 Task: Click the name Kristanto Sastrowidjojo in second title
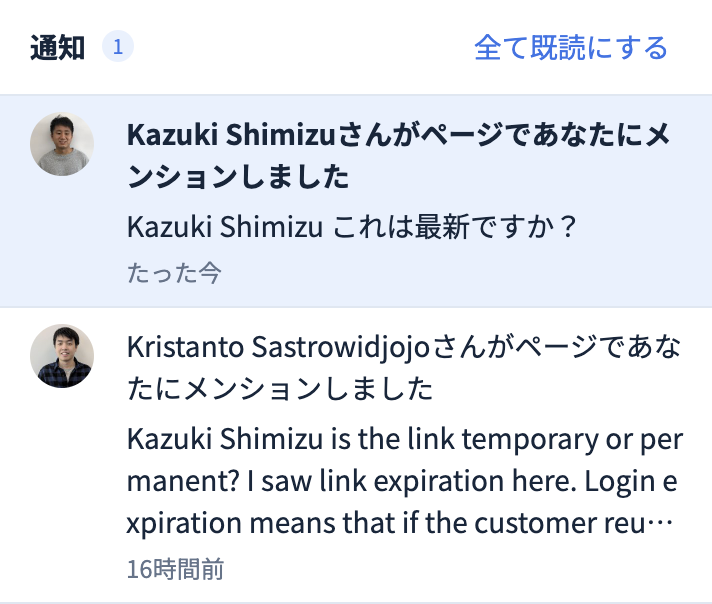tap(278, 347)
